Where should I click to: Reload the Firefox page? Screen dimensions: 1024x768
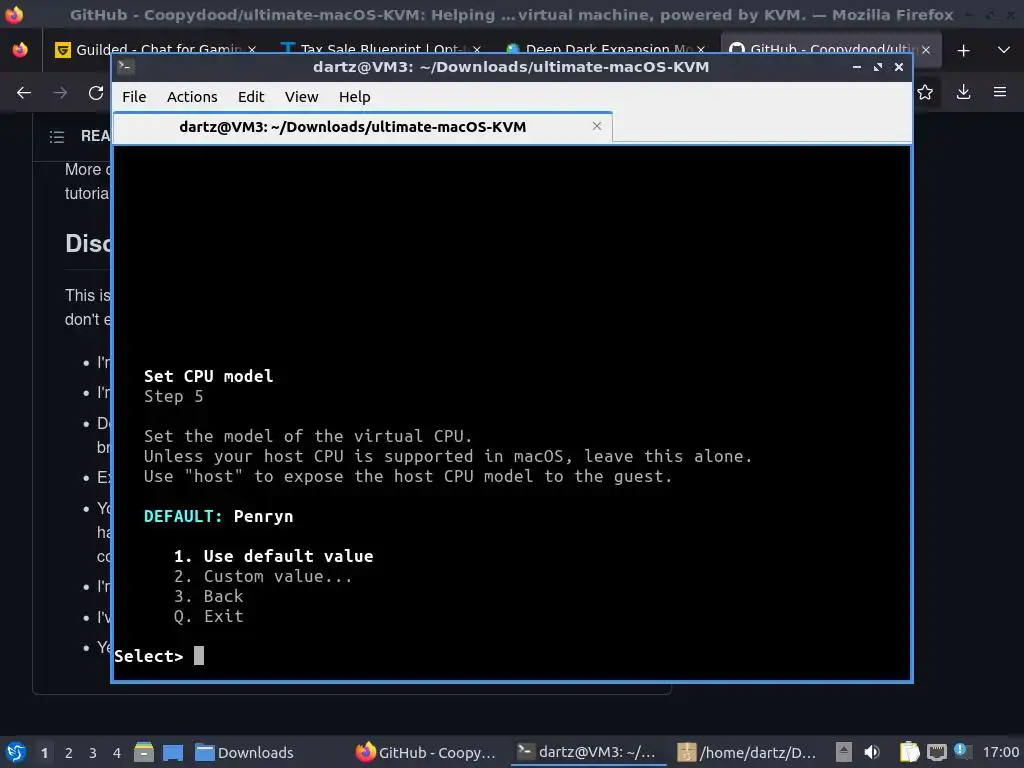(x=96, y=93)
